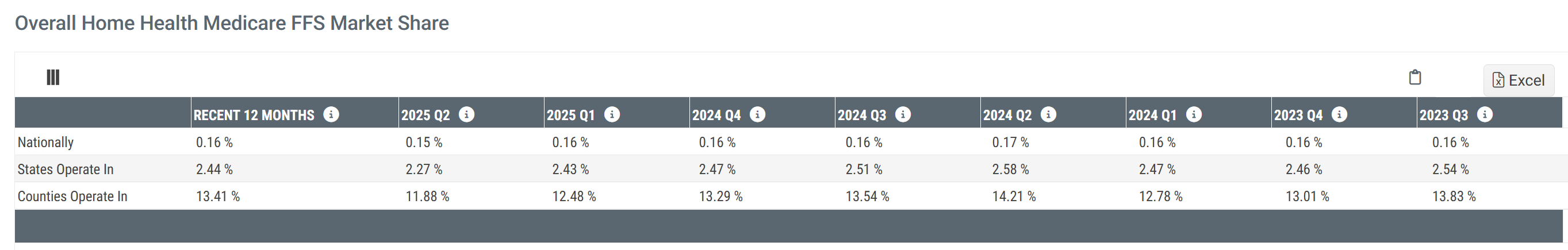Click the Overall Home Health Medicare heading

click(231, 23)
